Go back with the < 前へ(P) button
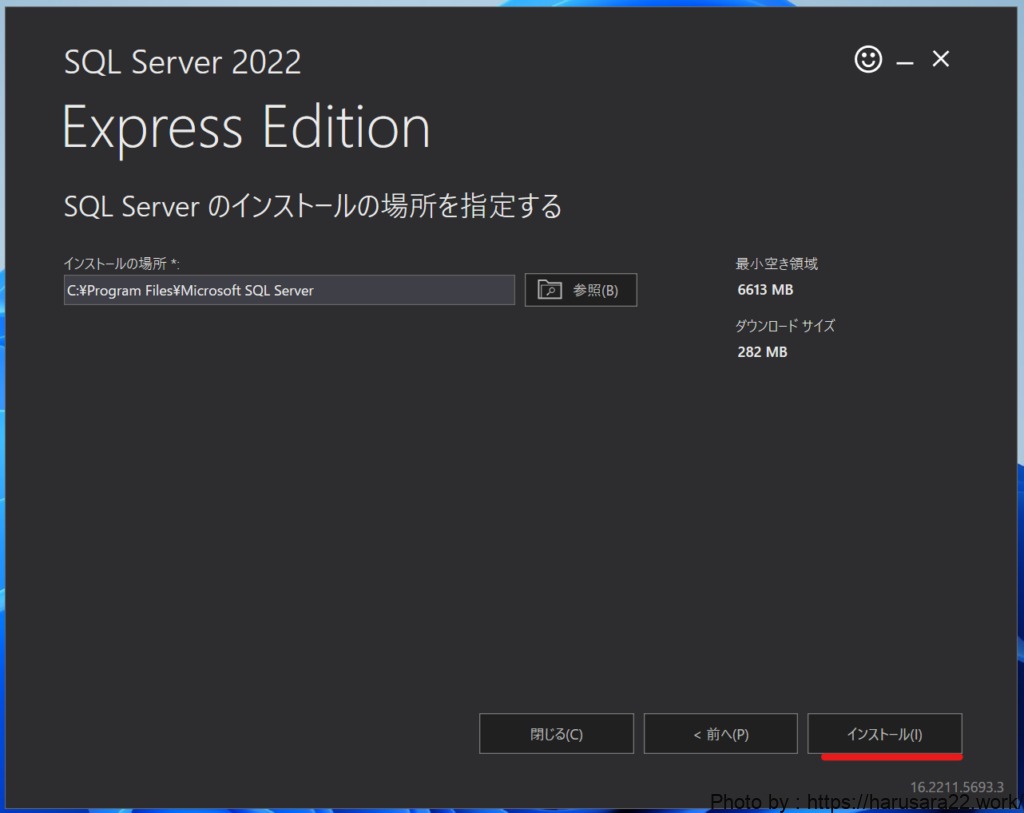 [x=720, y=734]
